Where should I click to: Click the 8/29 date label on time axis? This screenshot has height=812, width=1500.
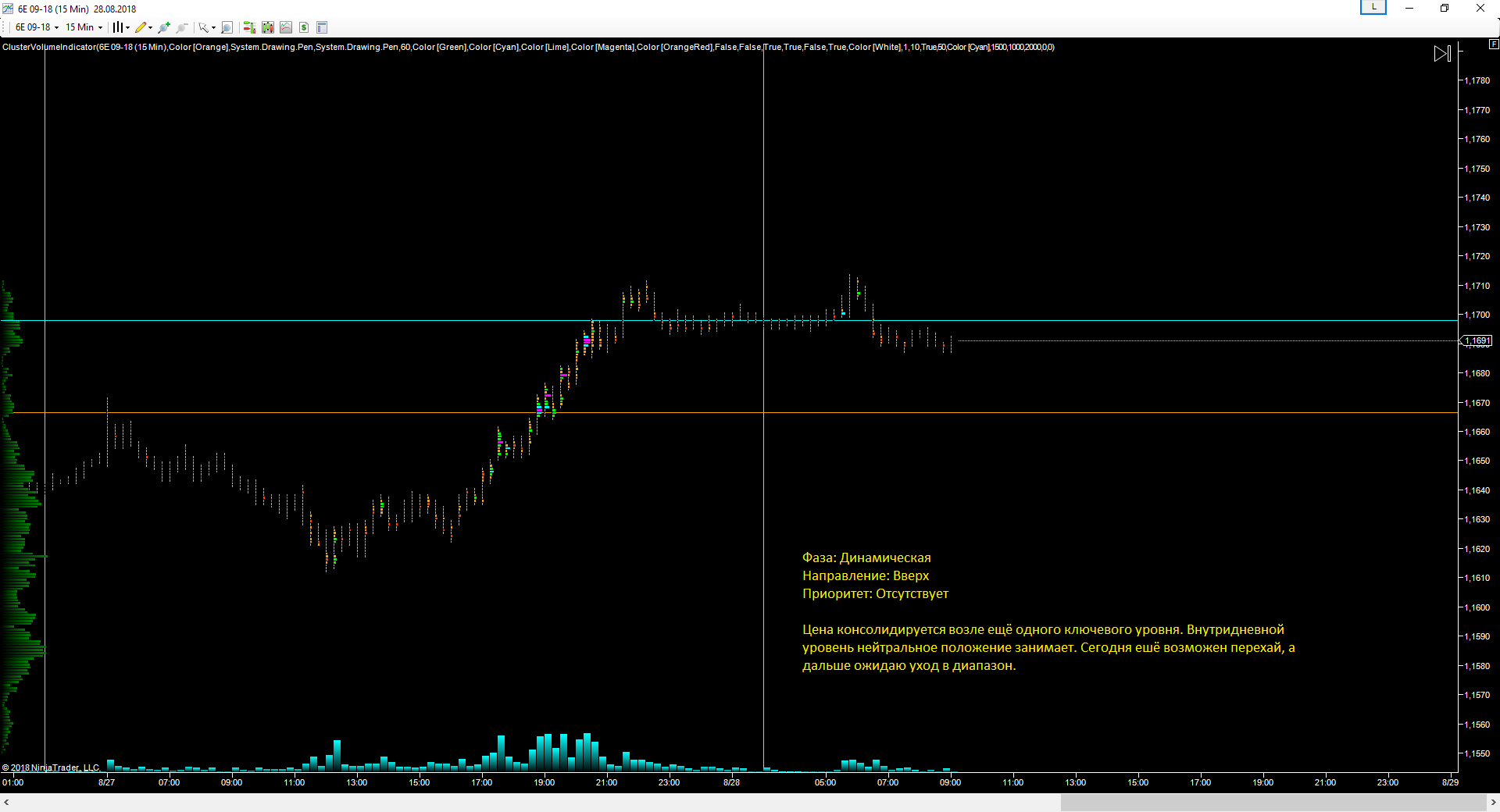1450,782
